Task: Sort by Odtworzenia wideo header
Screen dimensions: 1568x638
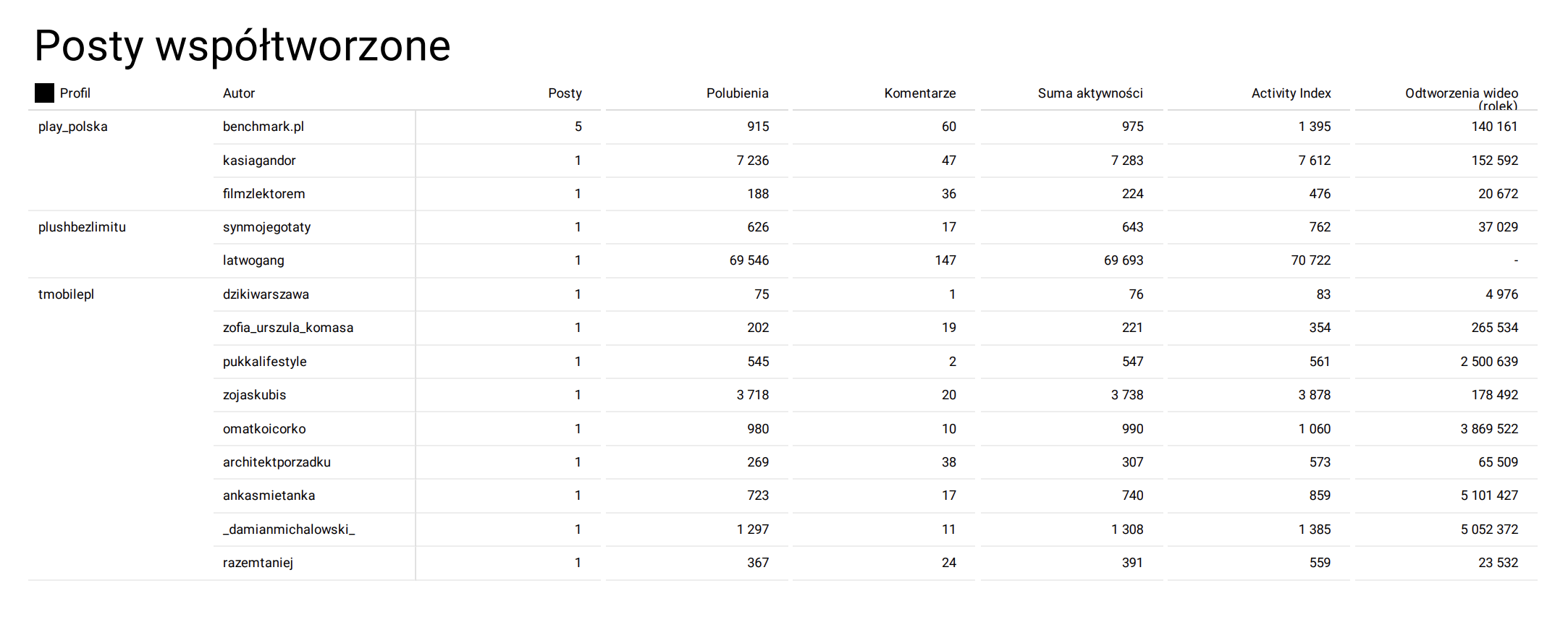Action: [1461, 94]
